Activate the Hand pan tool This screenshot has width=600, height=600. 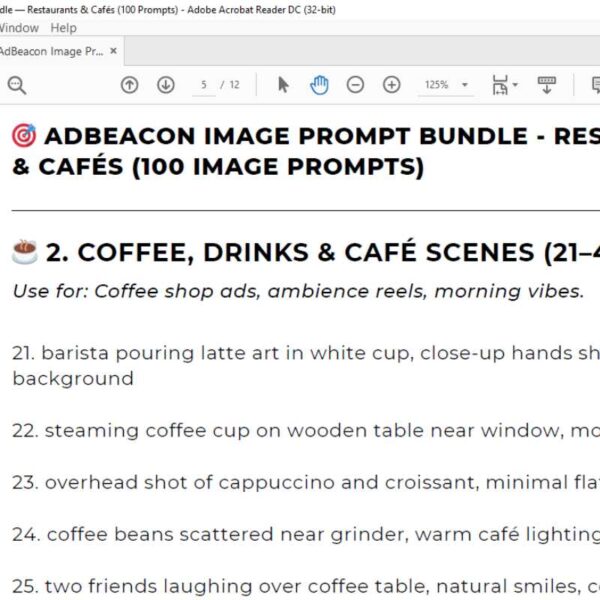pos(319,86)
